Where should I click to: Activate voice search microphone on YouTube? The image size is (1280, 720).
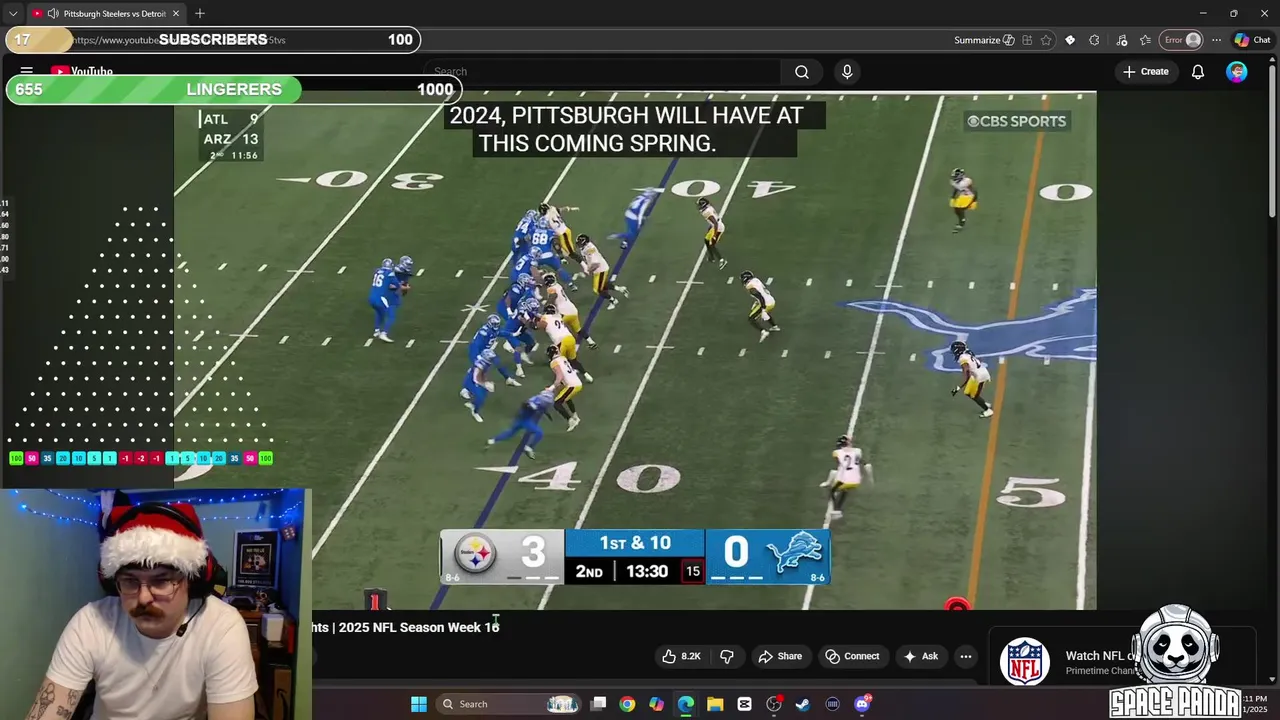847,72
